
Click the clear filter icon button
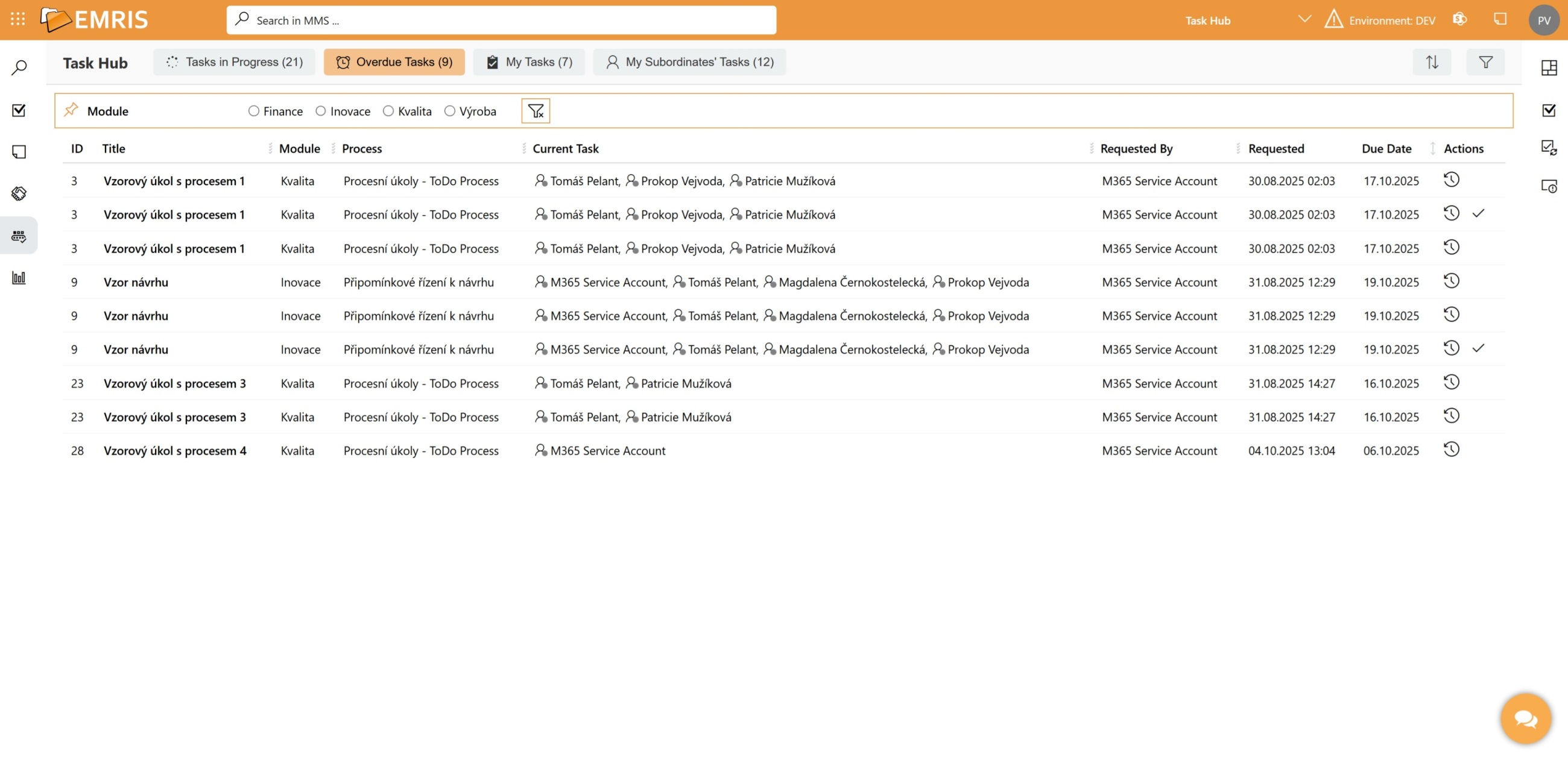pos(535,111)
